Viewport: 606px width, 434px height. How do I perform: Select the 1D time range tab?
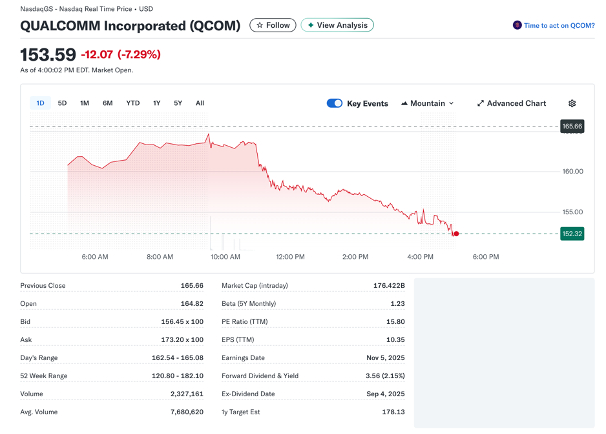[x=40, y=103]
